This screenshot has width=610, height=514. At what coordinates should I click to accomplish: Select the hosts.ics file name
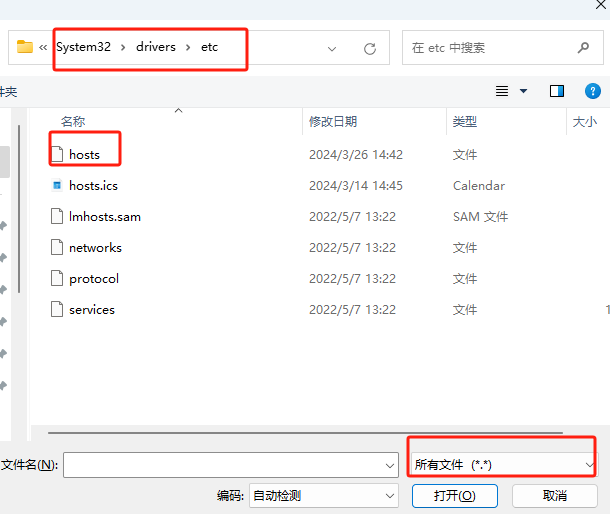(93, 186)
